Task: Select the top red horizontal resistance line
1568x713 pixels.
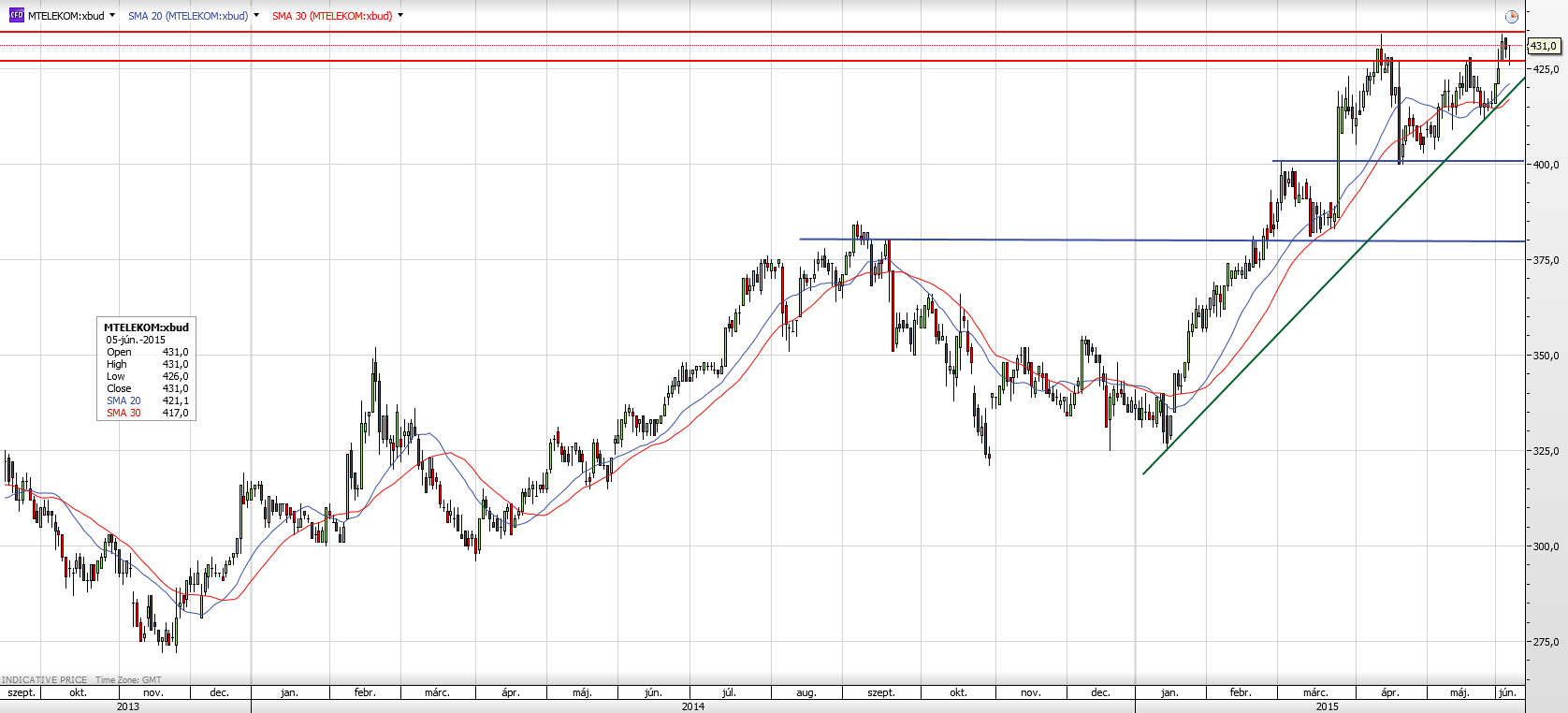Action: pos(762,32)
